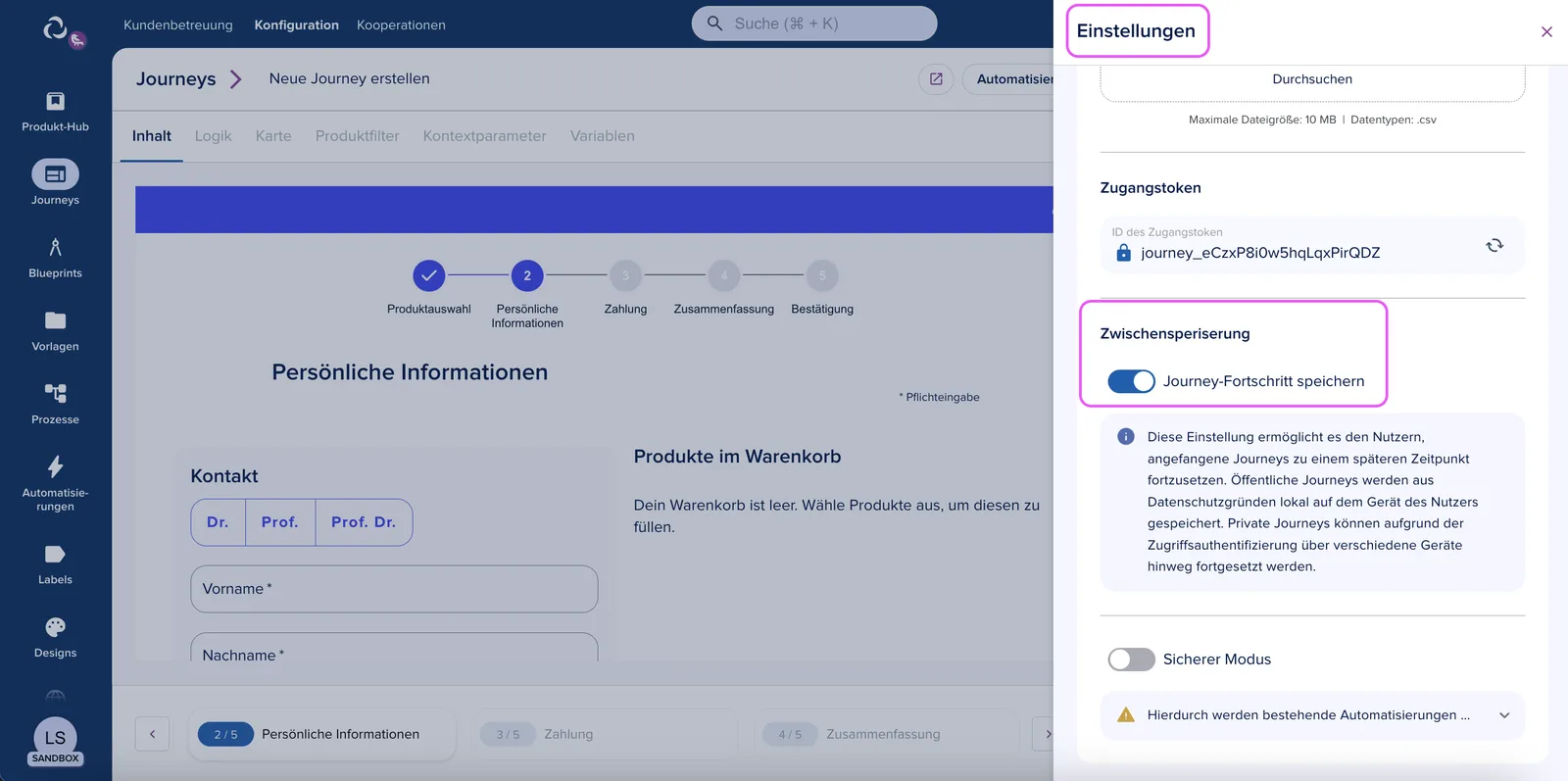Click the app logo at top left
Viewport: 1568px width, 781px height.
pos(56,28)
